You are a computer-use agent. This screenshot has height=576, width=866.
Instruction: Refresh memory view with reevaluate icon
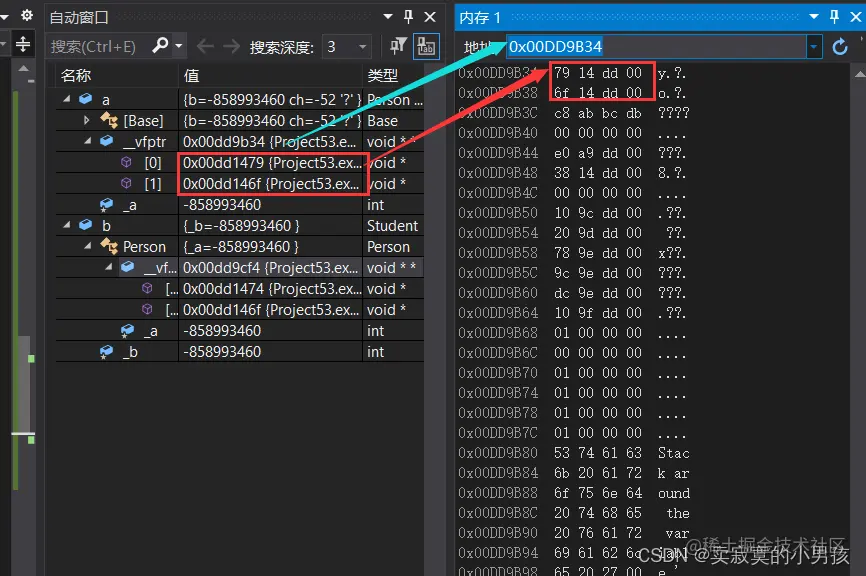pos(840,47)
